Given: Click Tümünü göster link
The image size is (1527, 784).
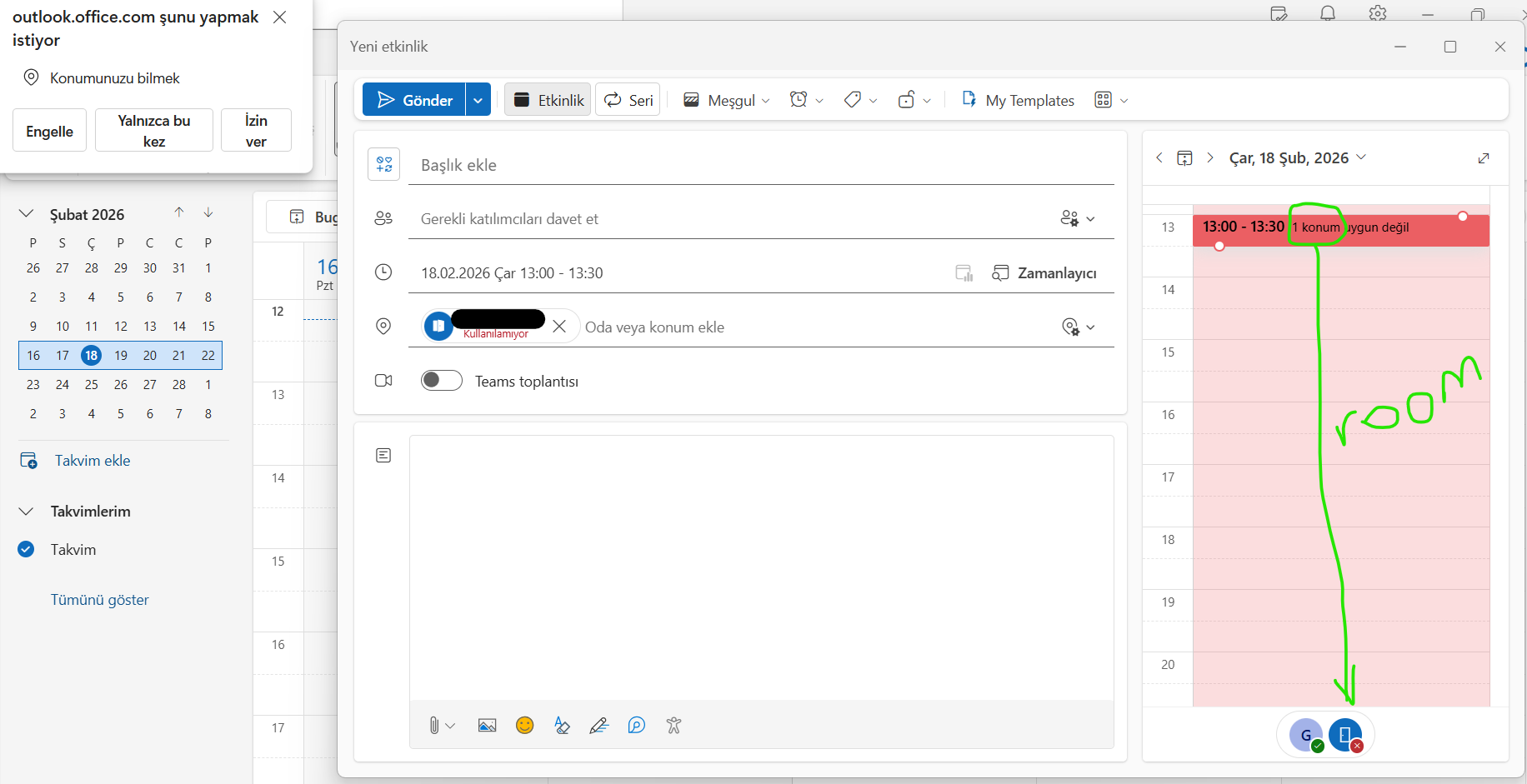Looking at the screenshot, I should pos(100,600).
